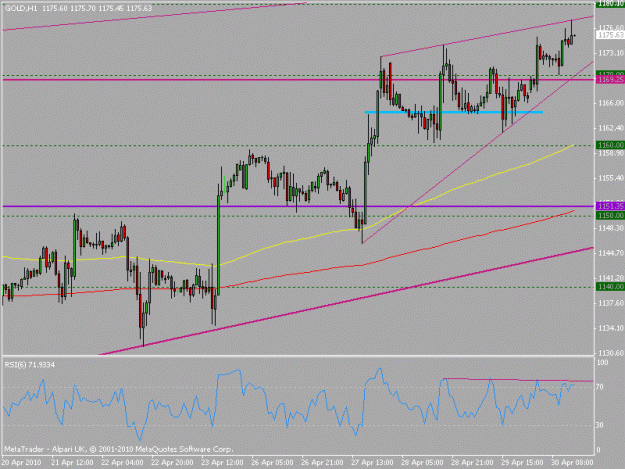
Task: Click the price scale value 1141.20
Action: 611,278
